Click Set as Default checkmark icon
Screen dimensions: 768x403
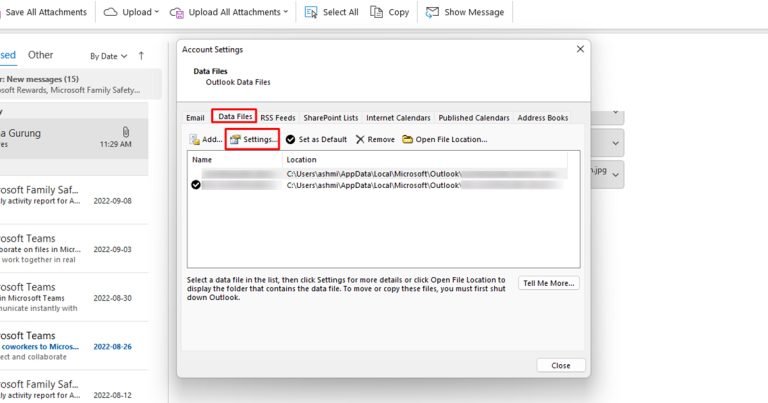point(290,140)
